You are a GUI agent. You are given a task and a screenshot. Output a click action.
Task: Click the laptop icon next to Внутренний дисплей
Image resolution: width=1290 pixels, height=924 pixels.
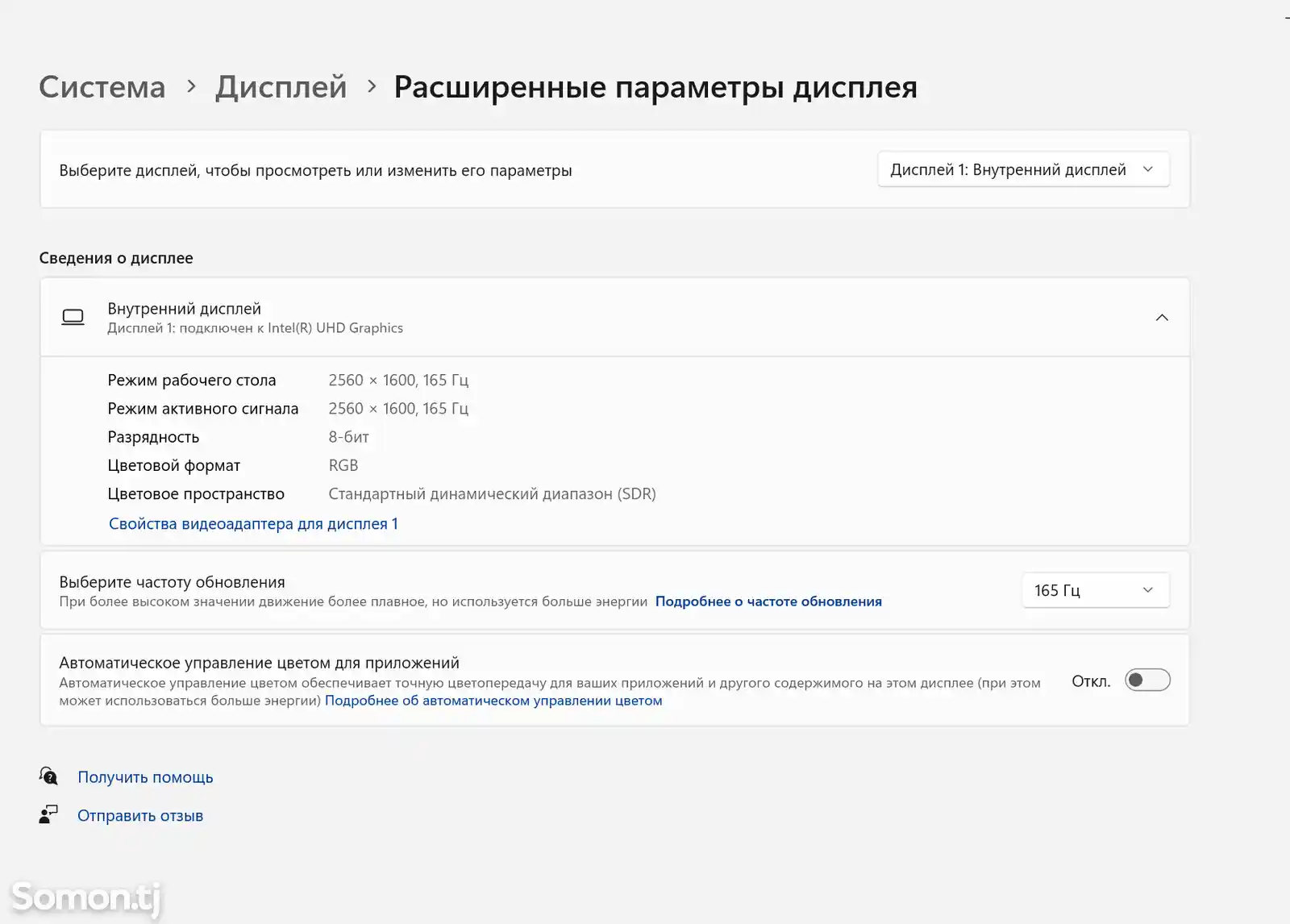(73, 318)
